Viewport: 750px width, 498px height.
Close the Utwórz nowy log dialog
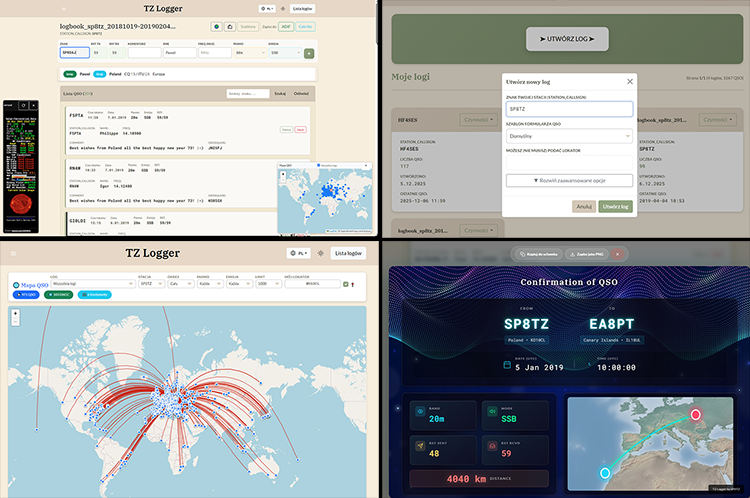[629, 82]
